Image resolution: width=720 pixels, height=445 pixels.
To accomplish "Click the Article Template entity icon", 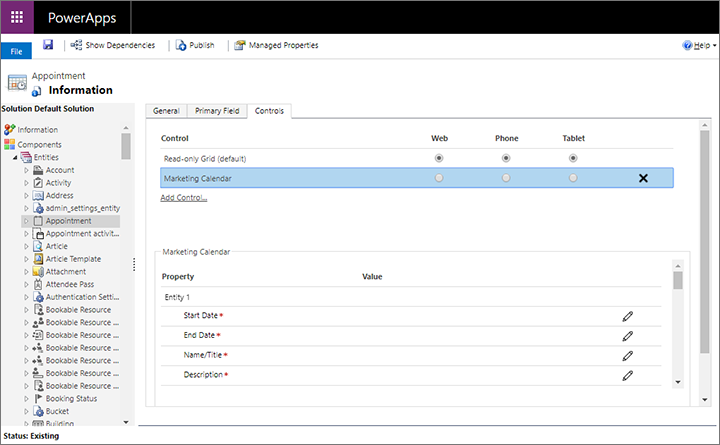I will tap(39, 259).
